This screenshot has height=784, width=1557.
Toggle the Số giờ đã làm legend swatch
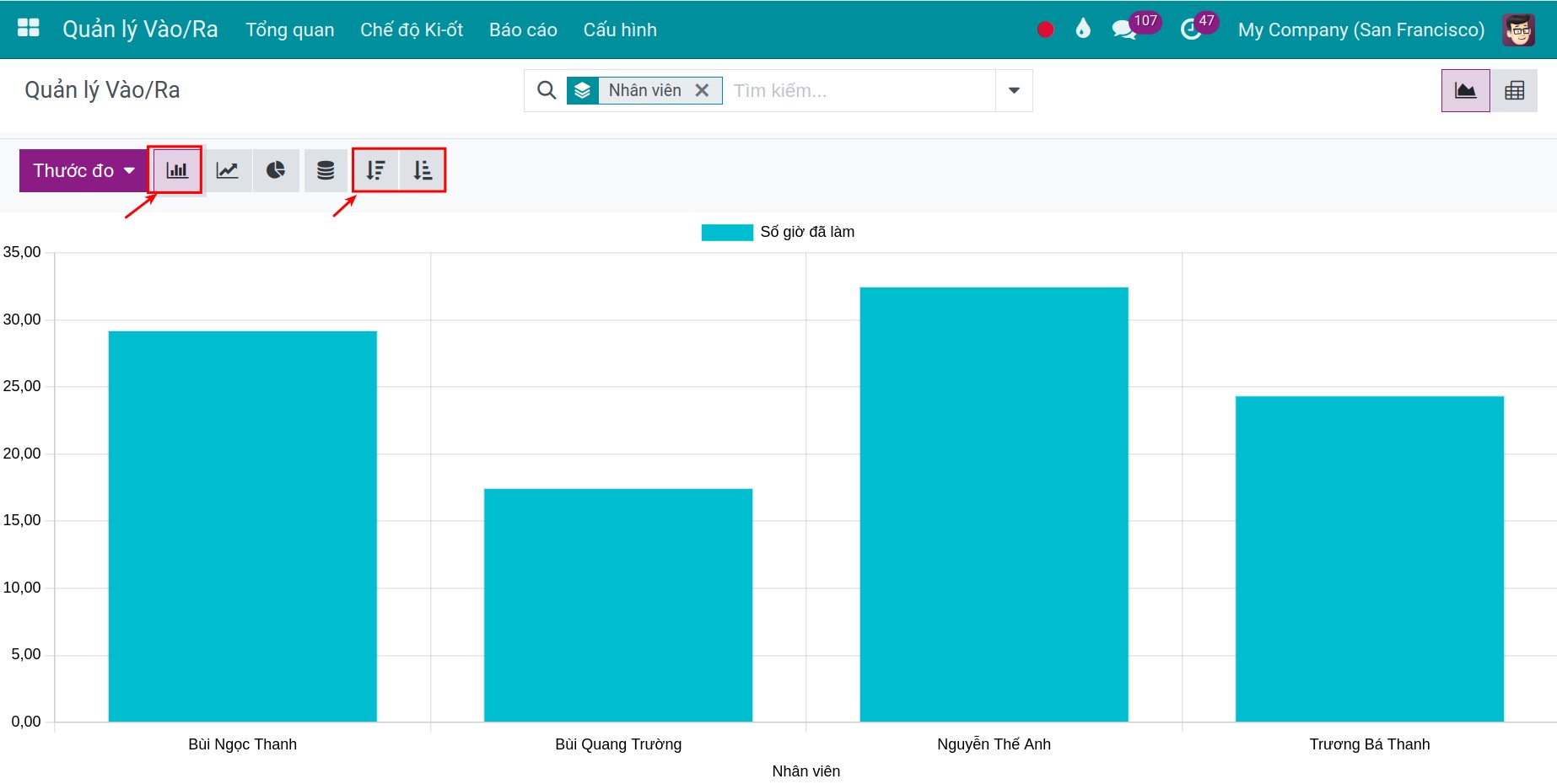click(x=727, y=233)
